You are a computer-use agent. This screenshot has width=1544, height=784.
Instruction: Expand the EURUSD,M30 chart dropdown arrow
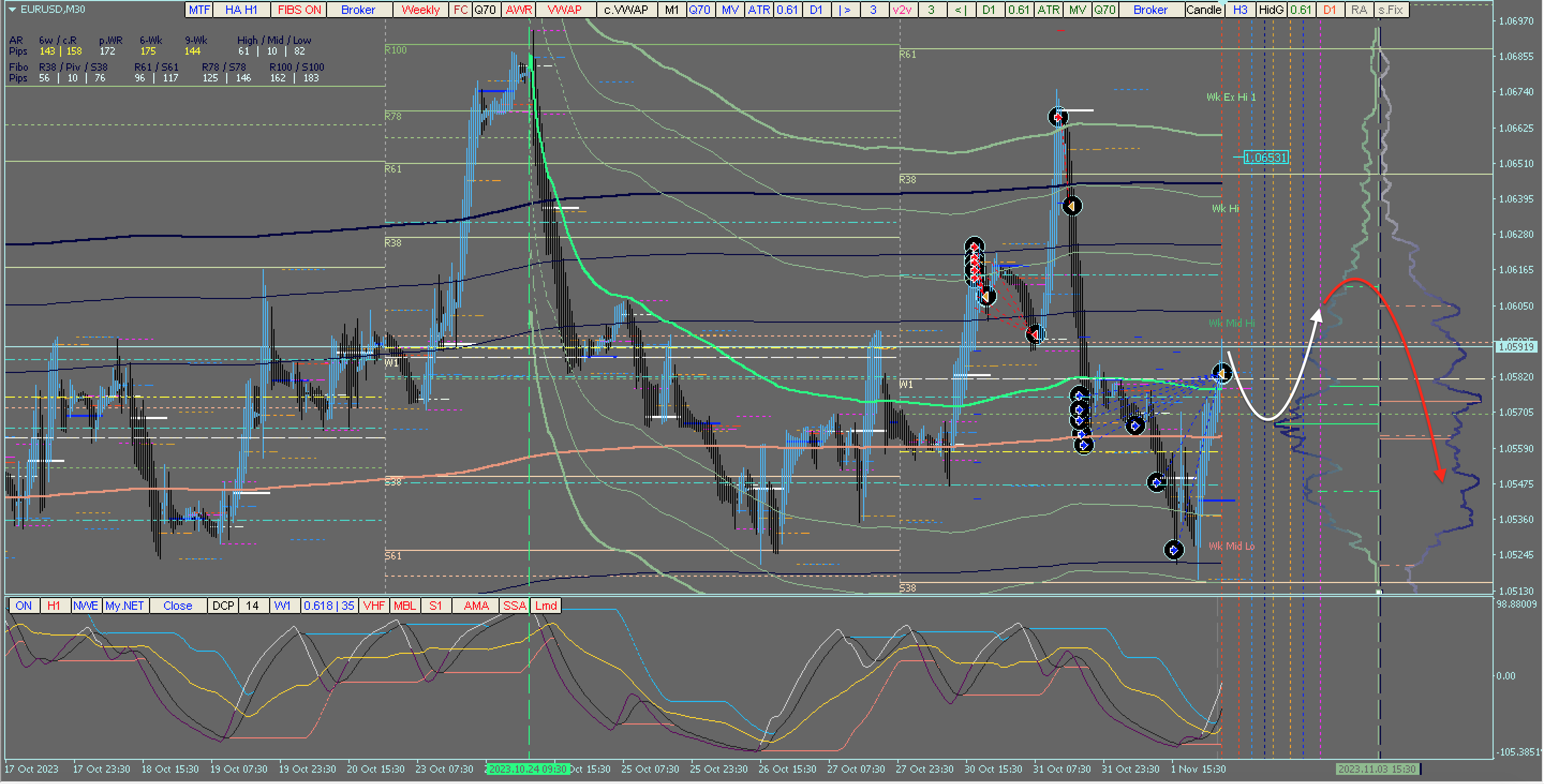pos(12,10)
